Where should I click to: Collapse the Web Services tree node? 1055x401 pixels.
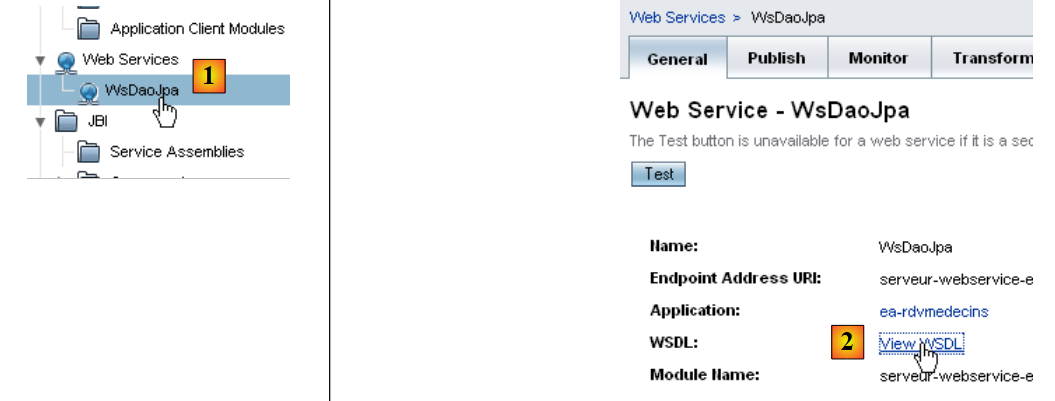41,60
